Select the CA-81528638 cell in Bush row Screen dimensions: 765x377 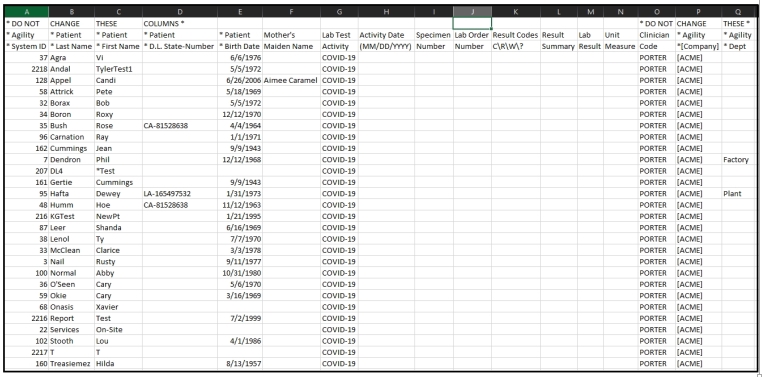(180, 125)
